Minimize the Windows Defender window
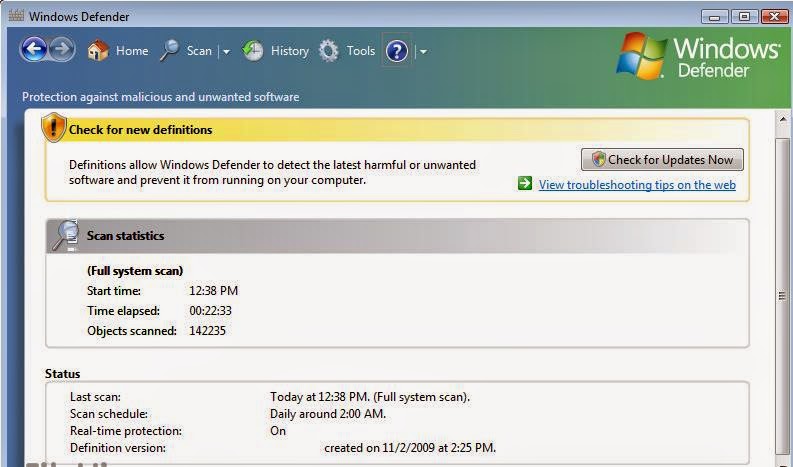 [714, 17]
